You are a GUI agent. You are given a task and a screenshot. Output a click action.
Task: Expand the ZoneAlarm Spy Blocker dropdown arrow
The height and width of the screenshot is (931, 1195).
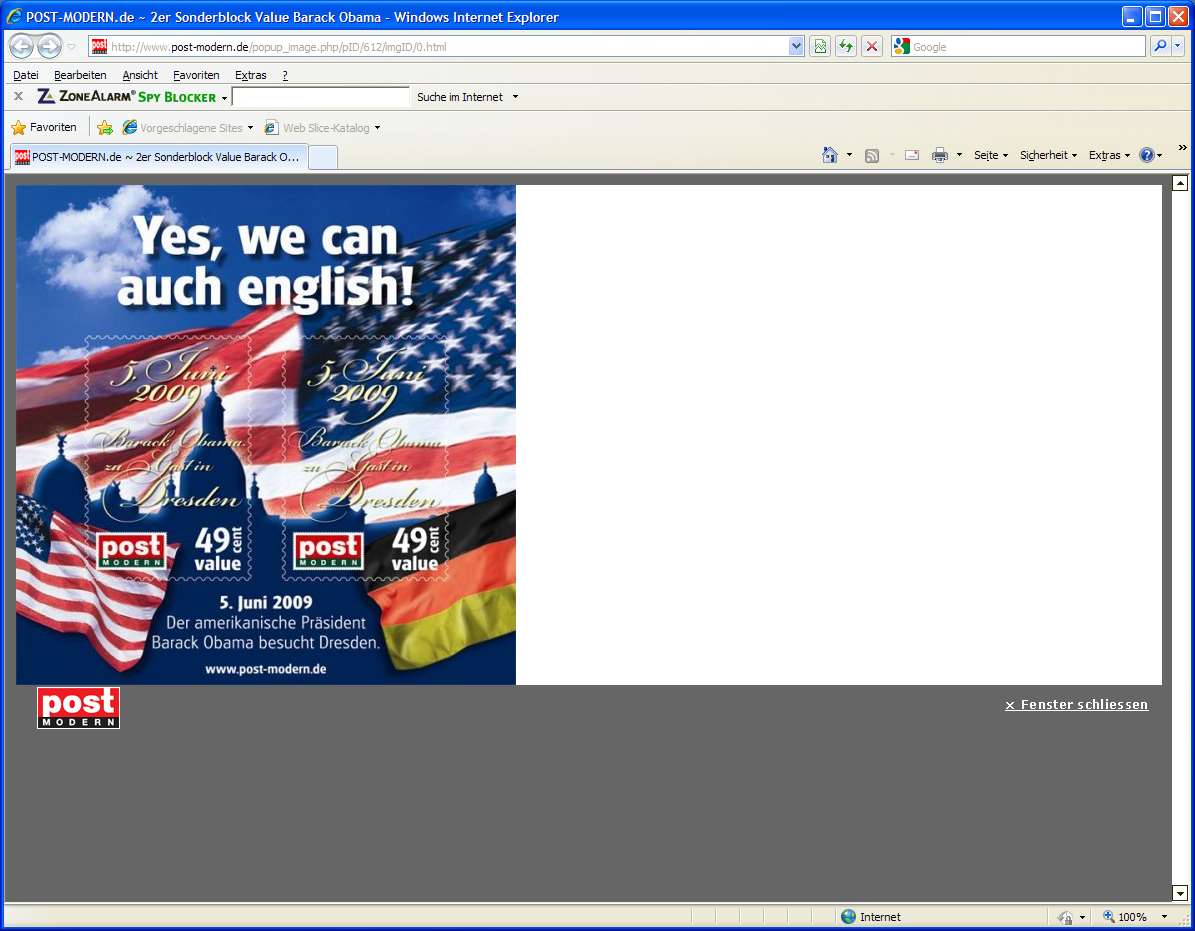pyautogui.click(x=224, y=98)
